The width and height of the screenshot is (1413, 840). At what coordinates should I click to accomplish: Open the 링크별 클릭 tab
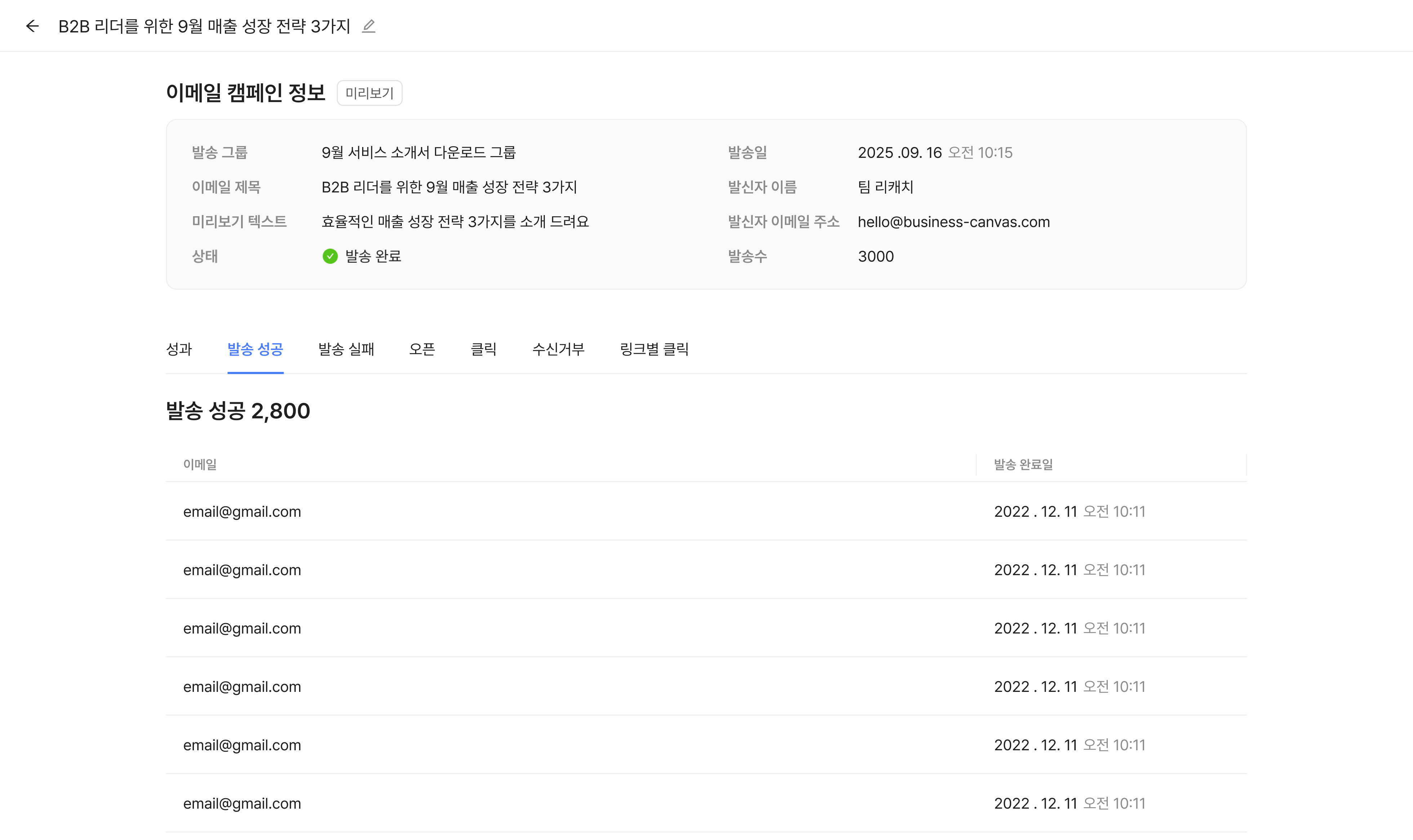tap(654, 349)
